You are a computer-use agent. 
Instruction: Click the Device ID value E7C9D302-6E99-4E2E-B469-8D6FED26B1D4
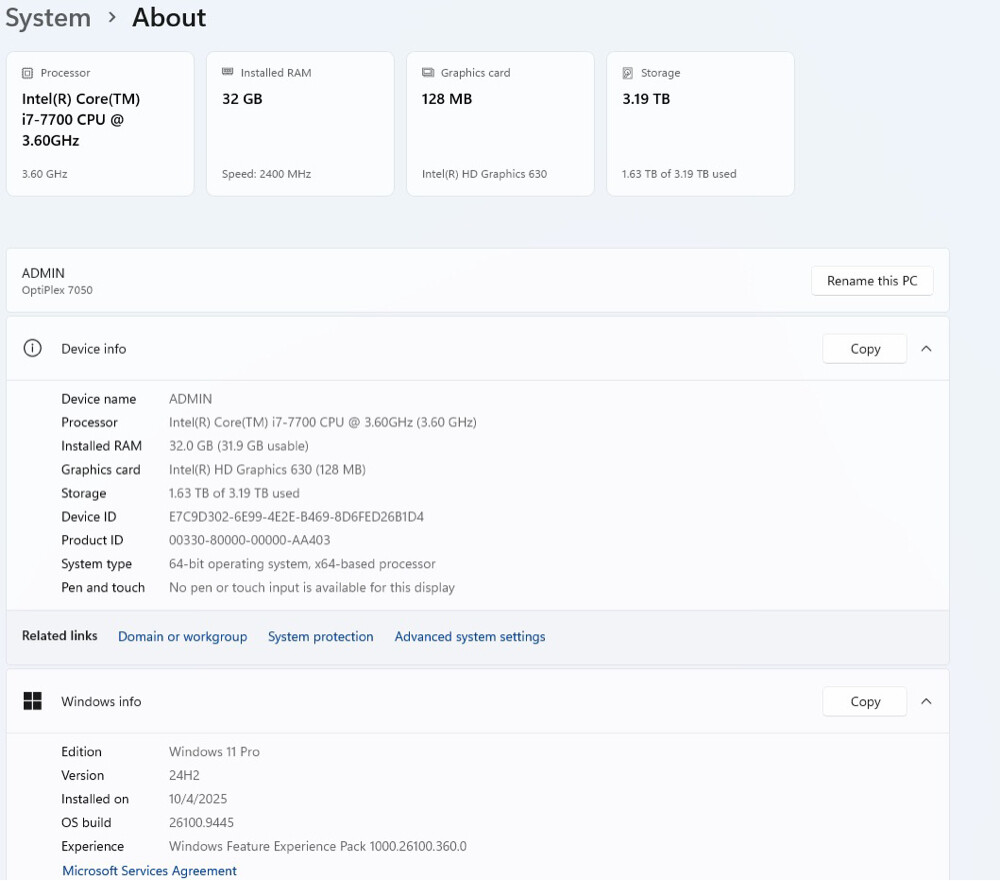(296, 517)
